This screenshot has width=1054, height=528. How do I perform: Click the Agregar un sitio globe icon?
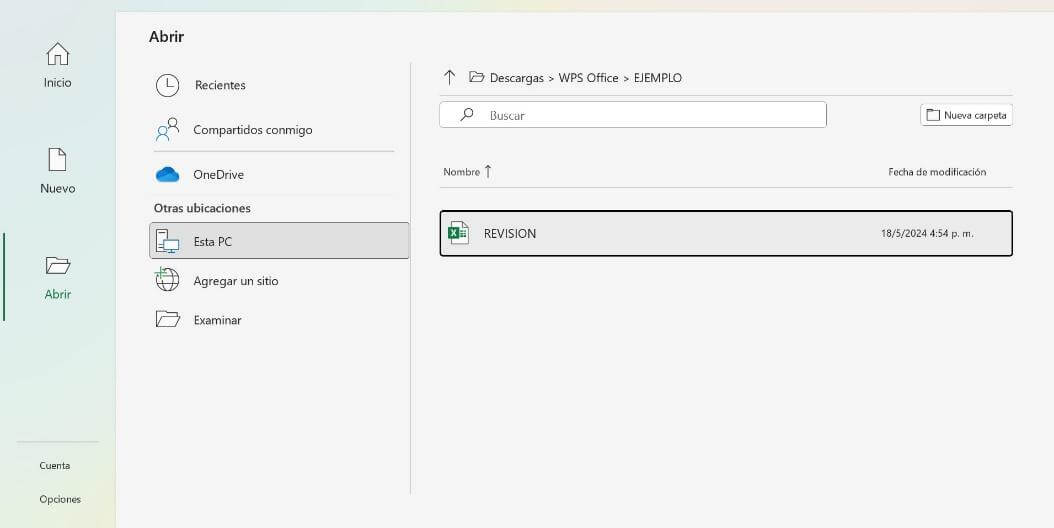pyautogui.click(x=167, y=281)
